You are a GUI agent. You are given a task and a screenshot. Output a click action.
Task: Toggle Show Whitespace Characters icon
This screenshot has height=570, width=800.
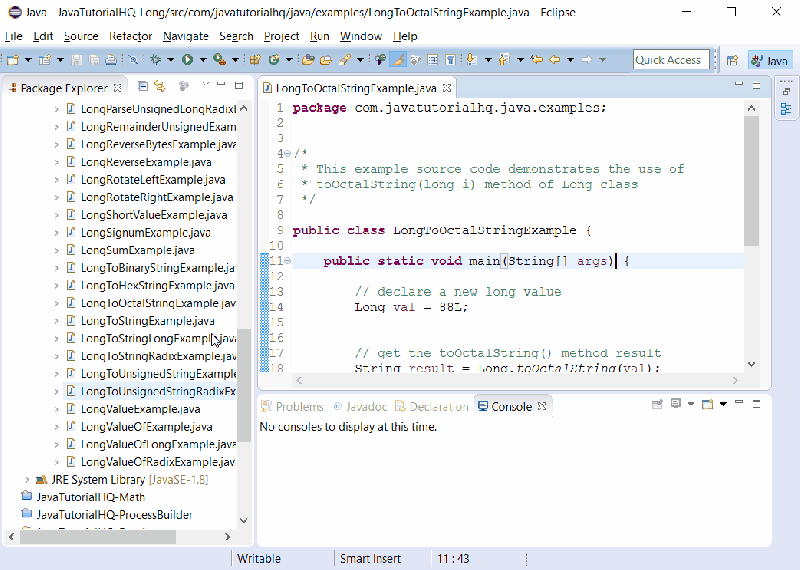coord(451,60)
